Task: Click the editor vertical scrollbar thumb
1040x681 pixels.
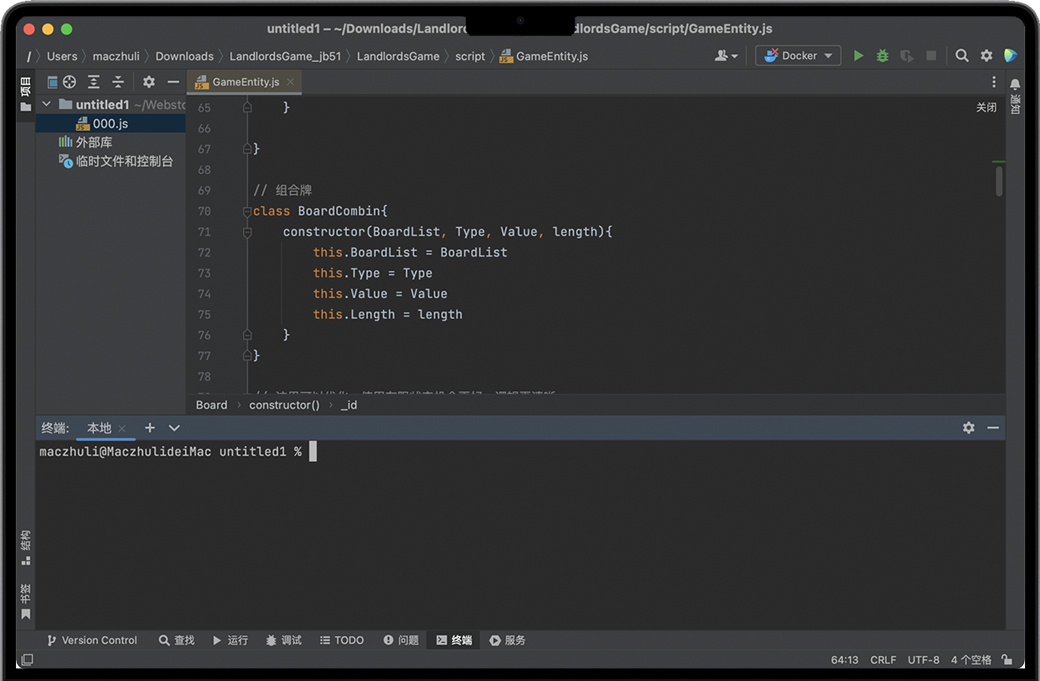Action: (x=999, y=181)
